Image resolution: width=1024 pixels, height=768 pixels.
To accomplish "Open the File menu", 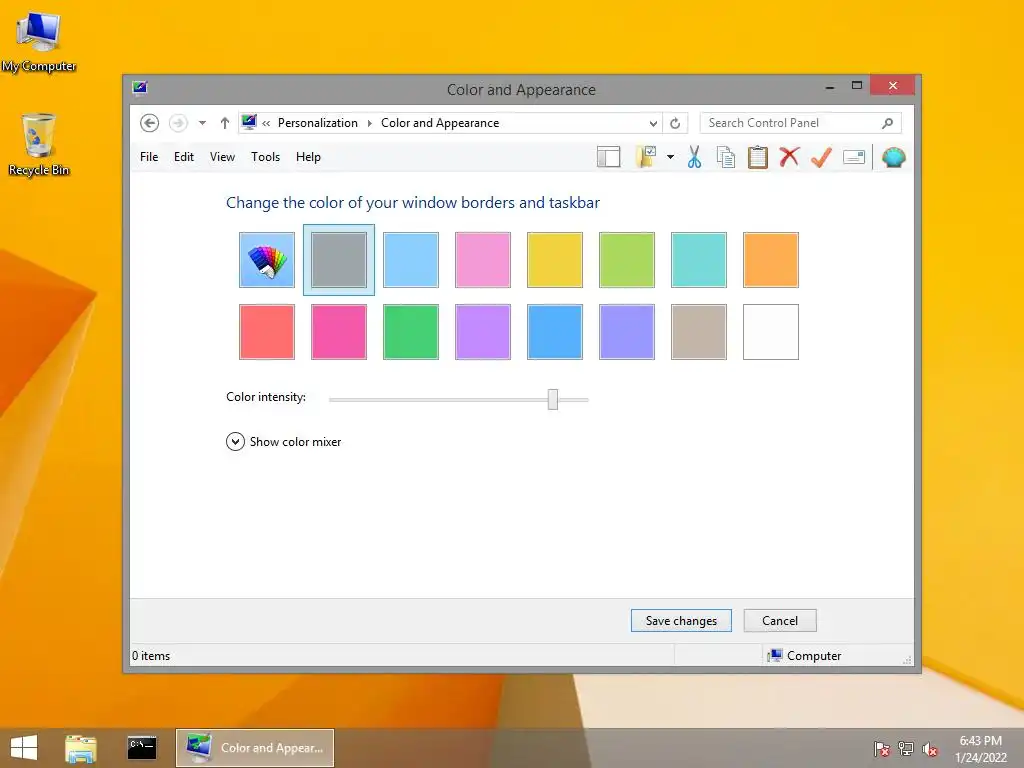I will pos(149,157).
